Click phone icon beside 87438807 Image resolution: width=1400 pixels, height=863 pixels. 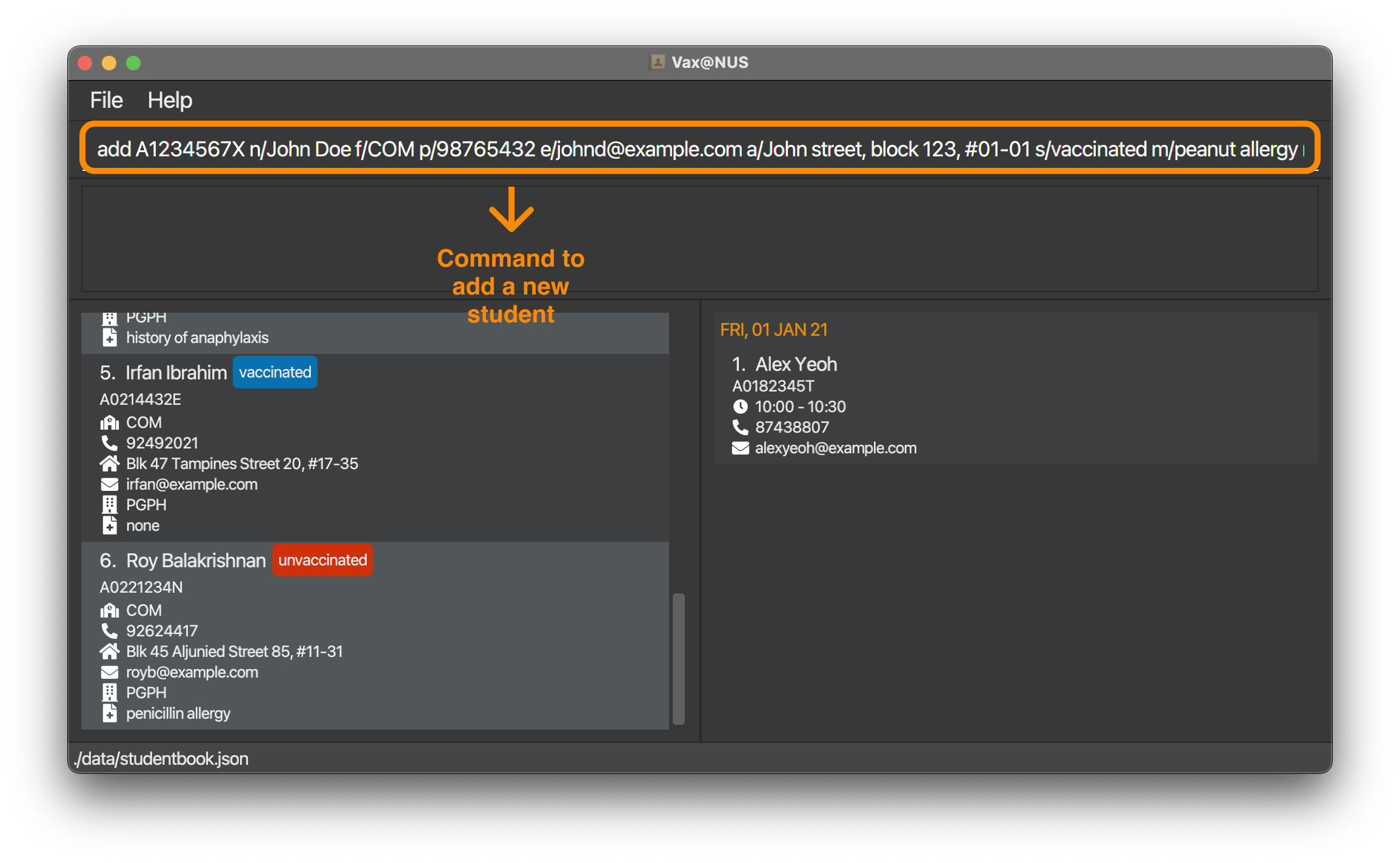(x=740, y=427)
